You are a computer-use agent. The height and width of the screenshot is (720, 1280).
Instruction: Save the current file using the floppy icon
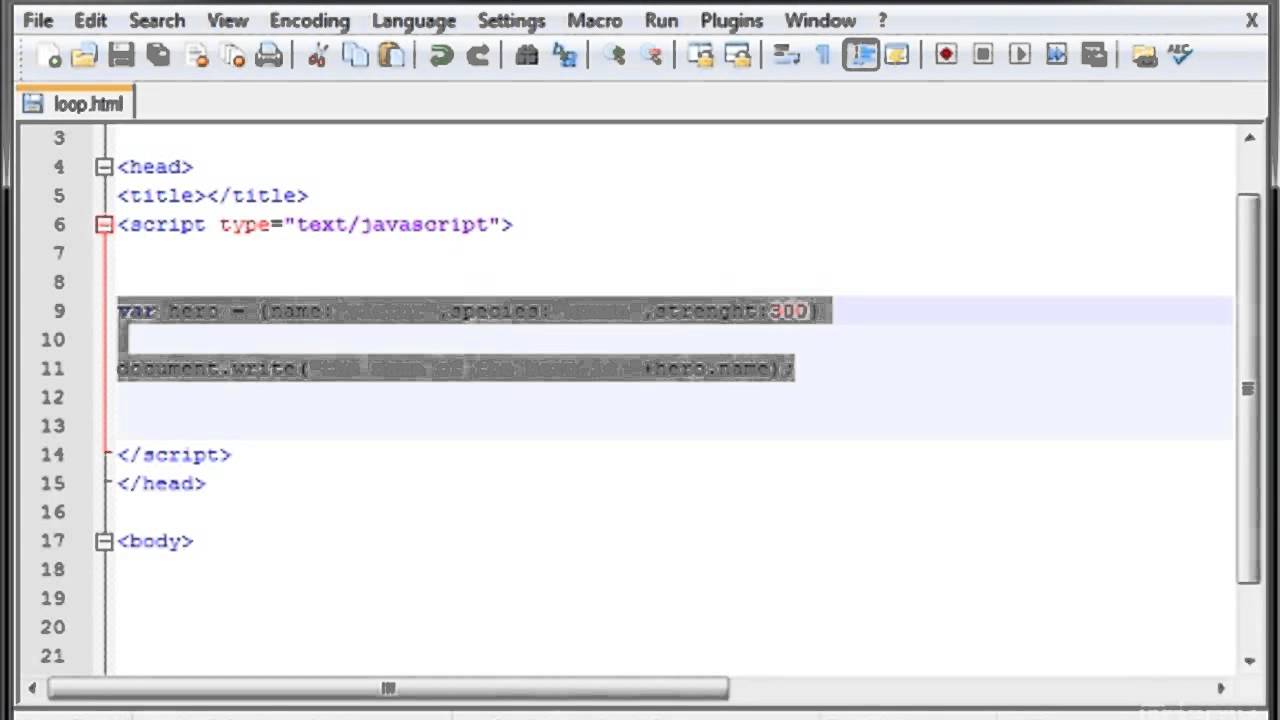click(x=121, y=55)
